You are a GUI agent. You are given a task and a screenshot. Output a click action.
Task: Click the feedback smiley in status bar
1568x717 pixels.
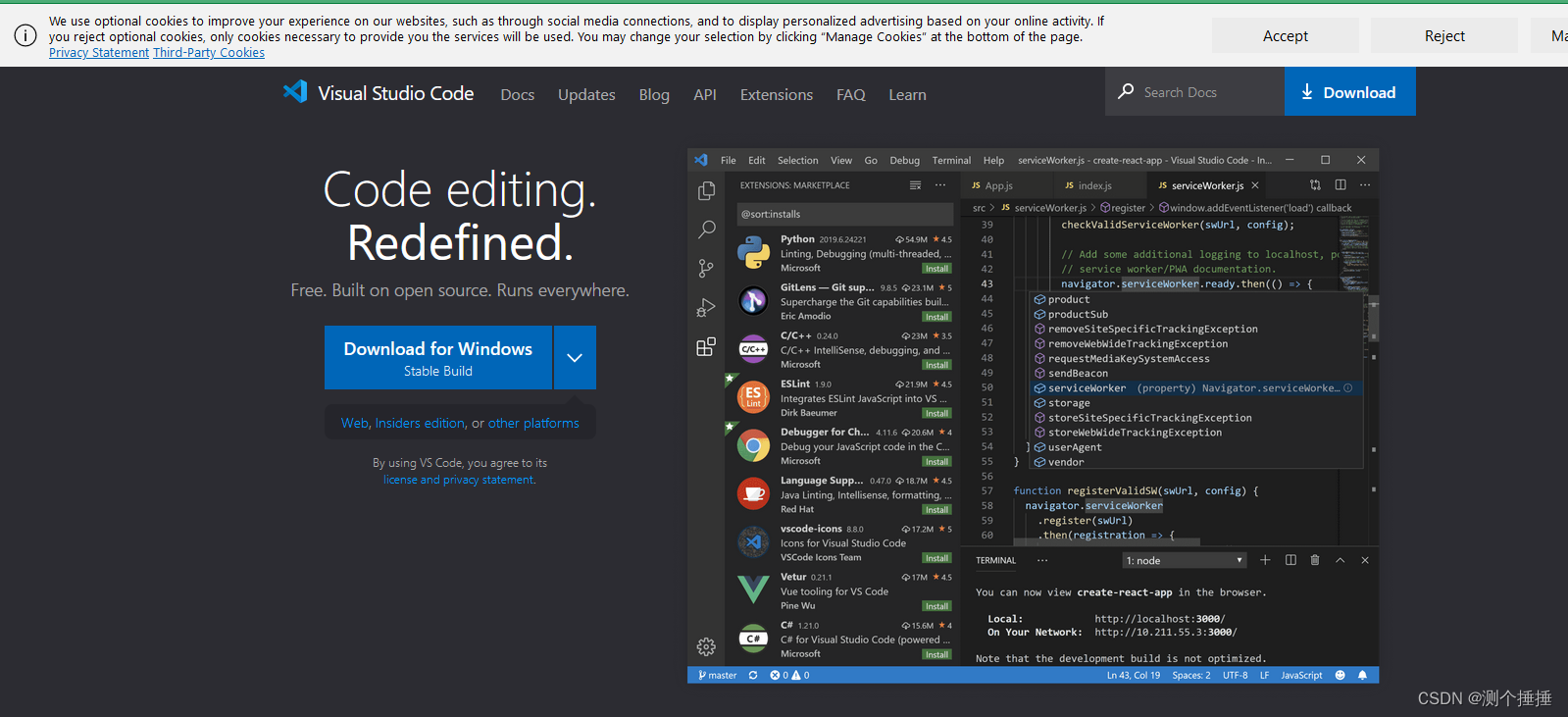pyautogui.click(x=1340, y=675)
